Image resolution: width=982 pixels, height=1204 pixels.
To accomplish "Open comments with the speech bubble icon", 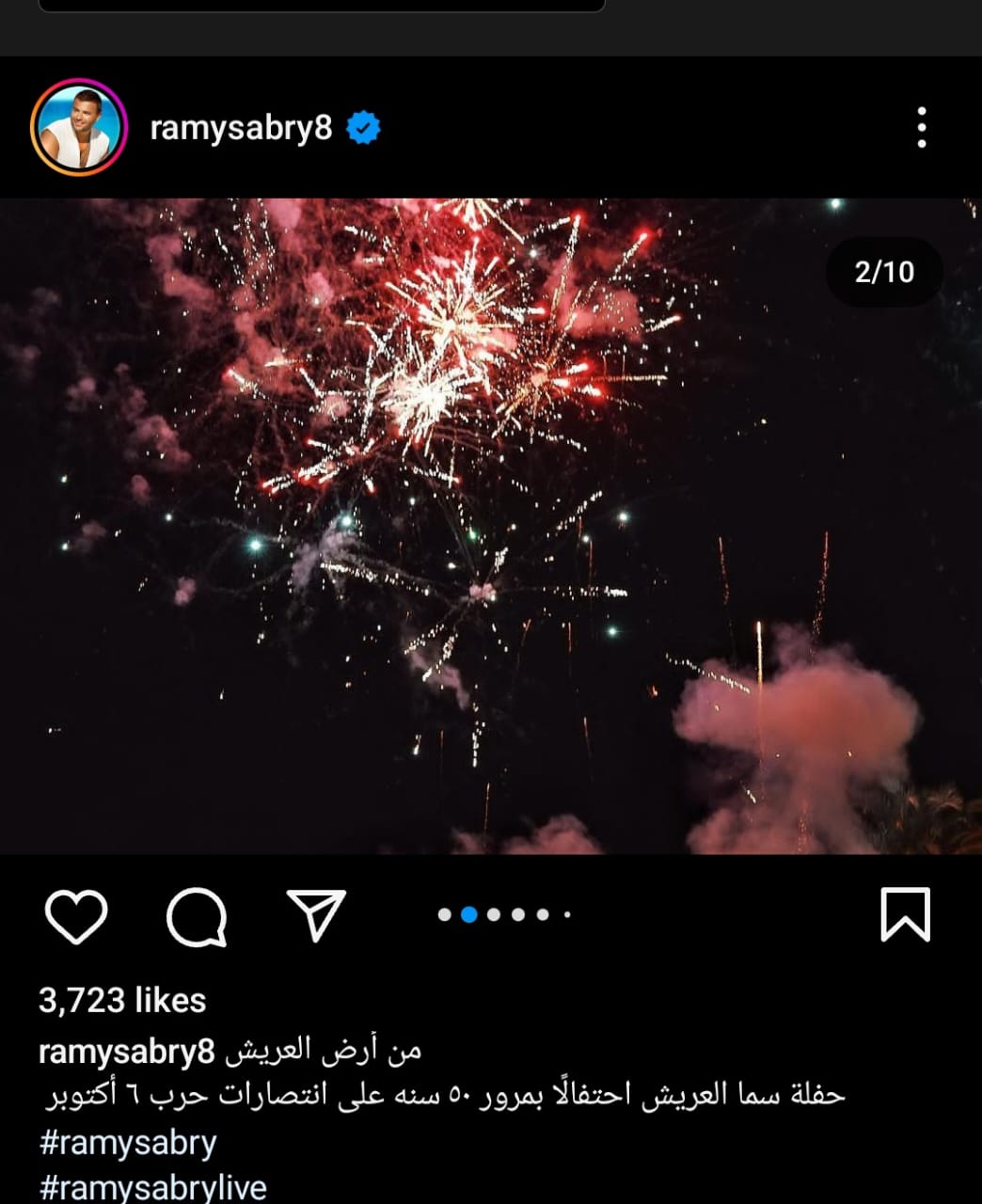I will coord(197,915).
